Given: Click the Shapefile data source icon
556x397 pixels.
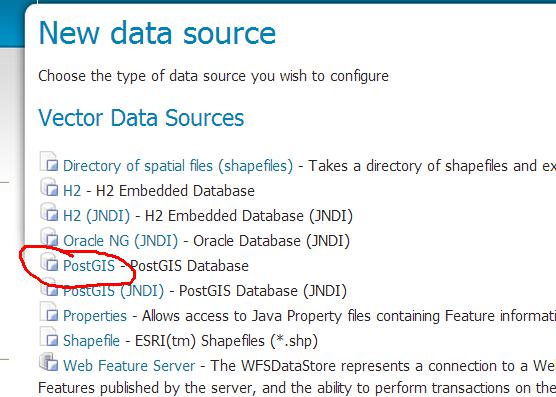Looking at the screenshot, I should click(49, 337).
